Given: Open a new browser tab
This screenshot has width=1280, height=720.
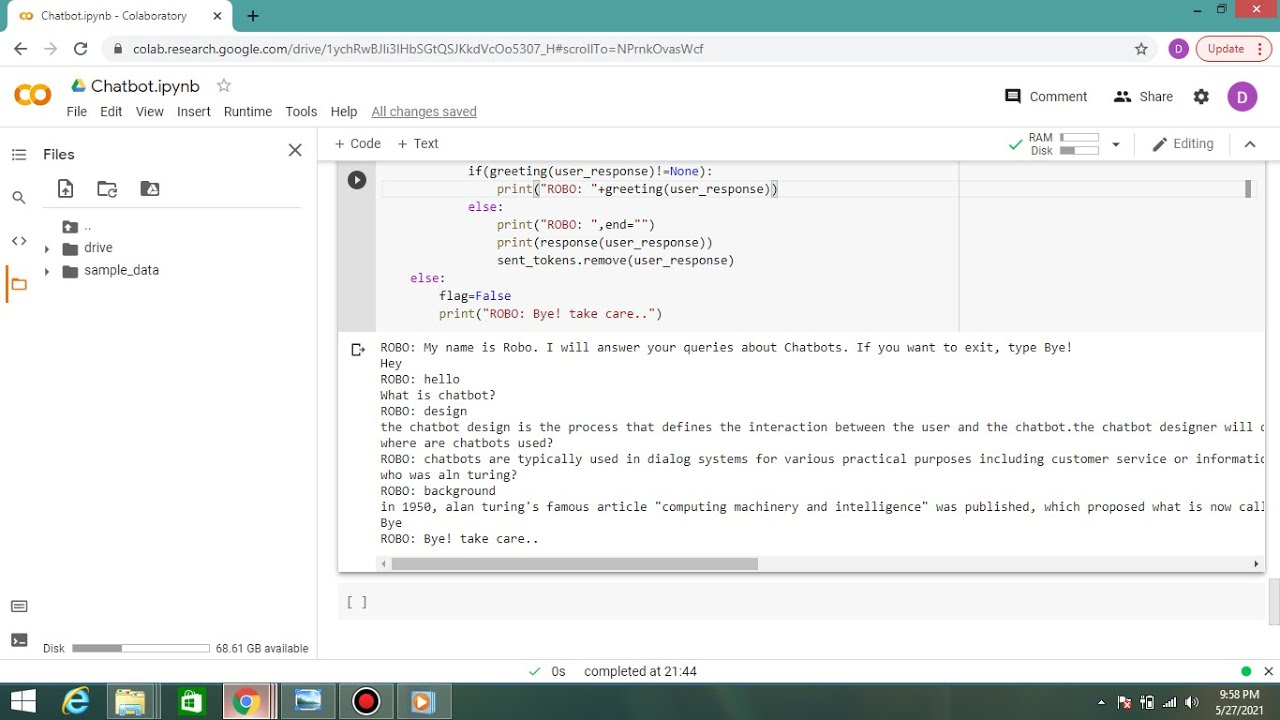Looking at the screenshot, I should [x=253, y=16].
